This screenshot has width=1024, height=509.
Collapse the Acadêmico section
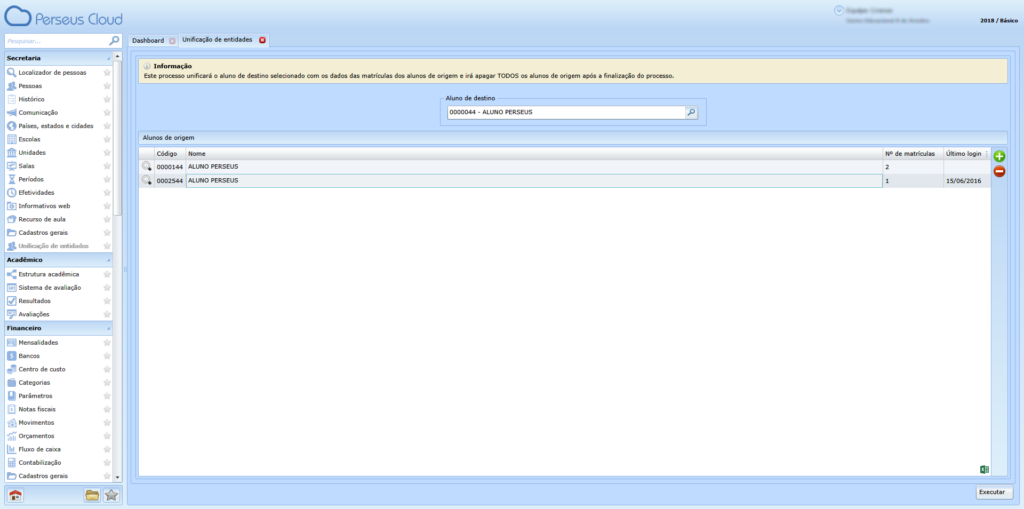tap(106, 260)
